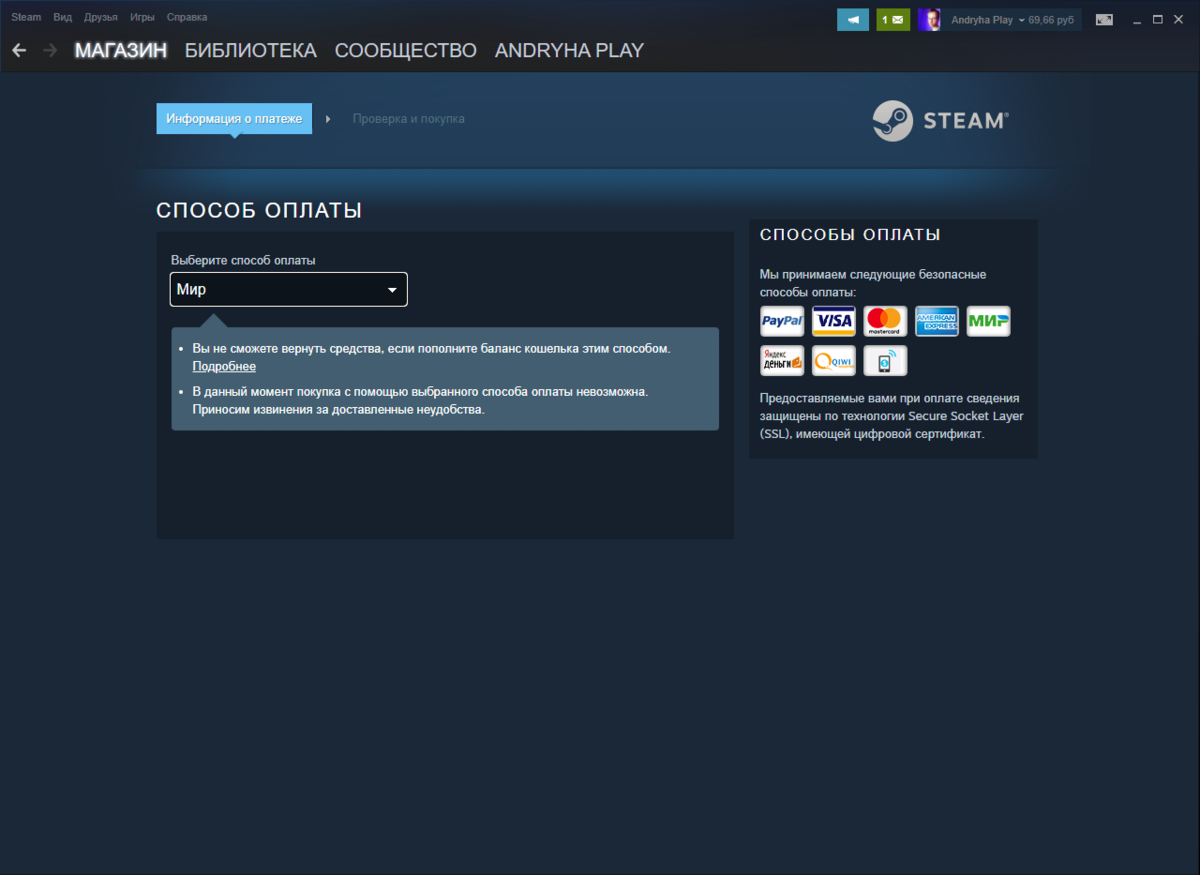This screenshot has width=1200, height=875.
Task: Go to the МАГАЗИН section
Action: coord(121,50)
